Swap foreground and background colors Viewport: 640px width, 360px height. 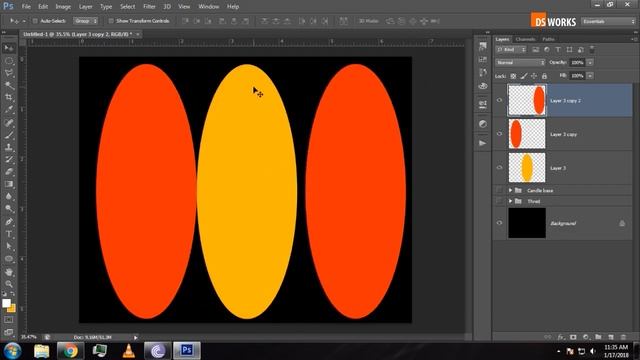tap(13, 294)
